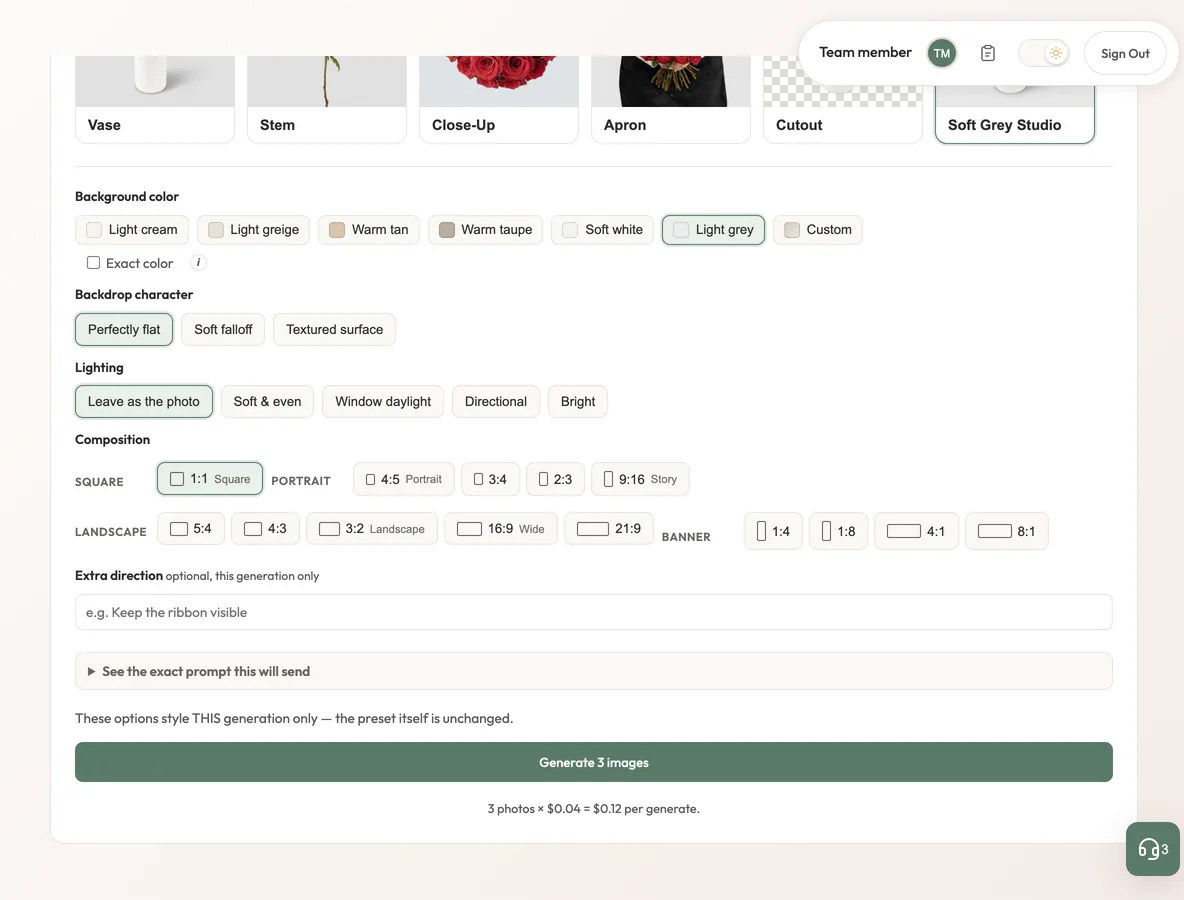The image size is (1184, 900).
Task: Pick Light cream background color
Action: (132, 230)
